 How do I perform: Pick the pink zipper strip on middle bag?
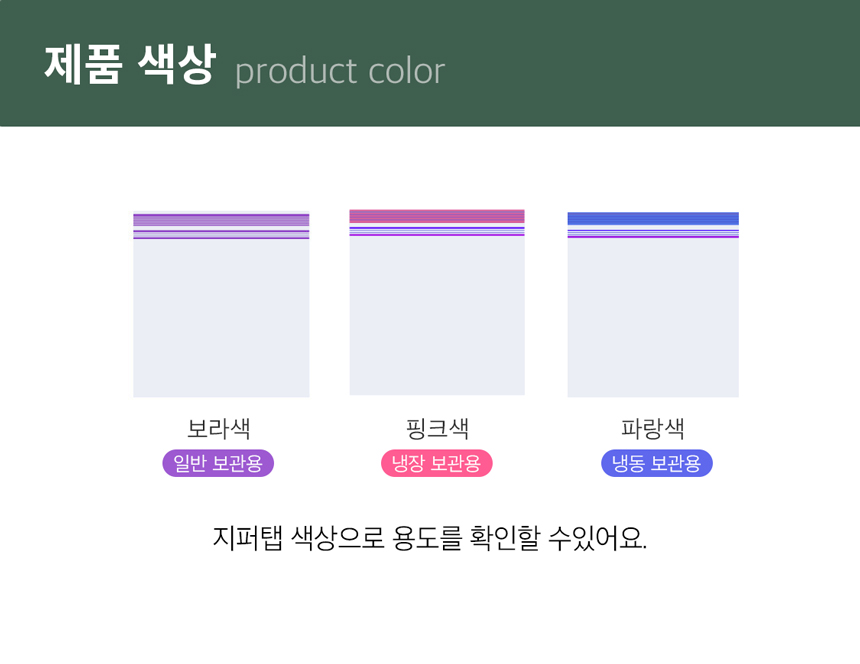[x=437, y=216]
